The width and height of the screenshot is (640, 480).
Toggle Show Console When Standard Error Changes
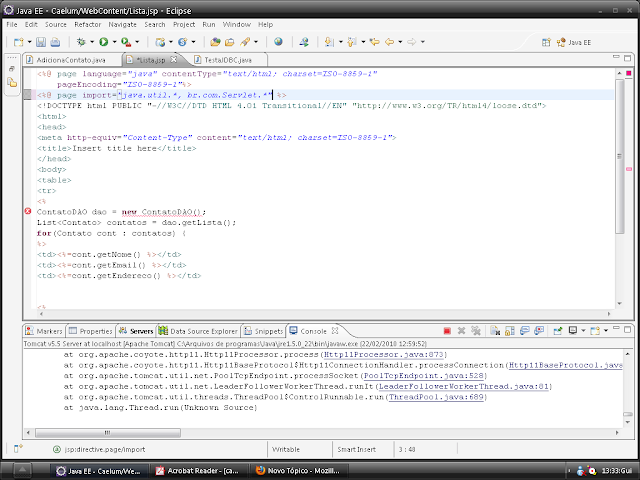(x=539, y=331)
